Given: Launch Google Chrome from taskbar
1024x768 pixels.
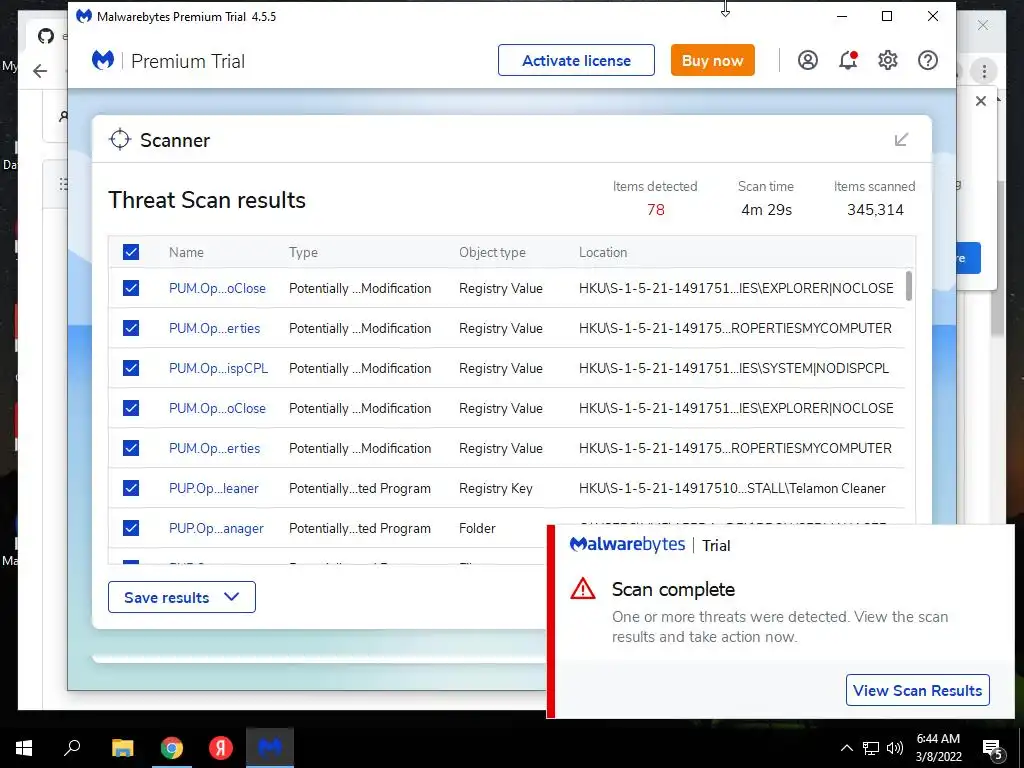Looking at the screenshot, I should (172, 748).
